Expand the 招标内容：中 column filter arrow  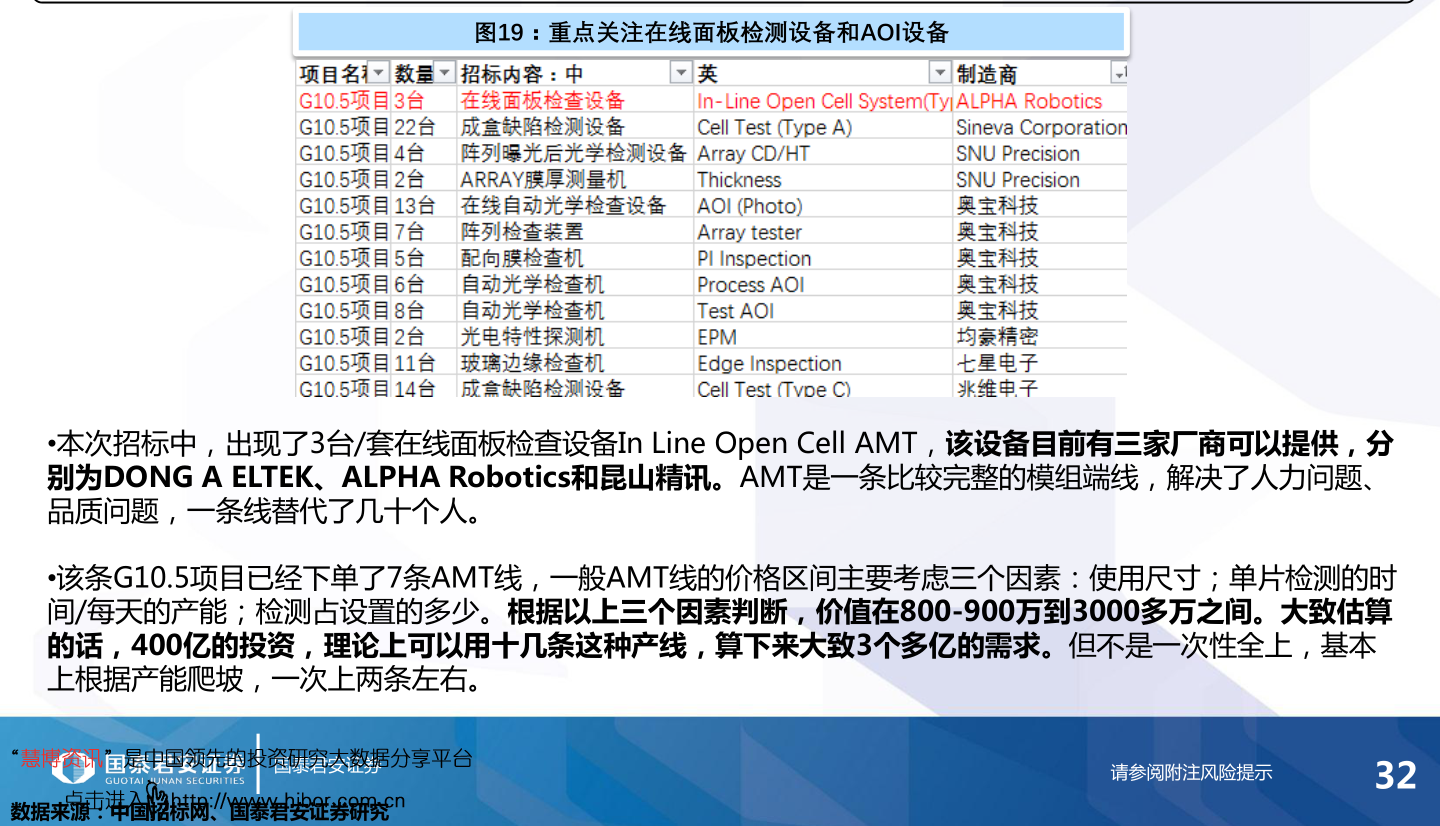pyautogui.click(x=680, y=73)
